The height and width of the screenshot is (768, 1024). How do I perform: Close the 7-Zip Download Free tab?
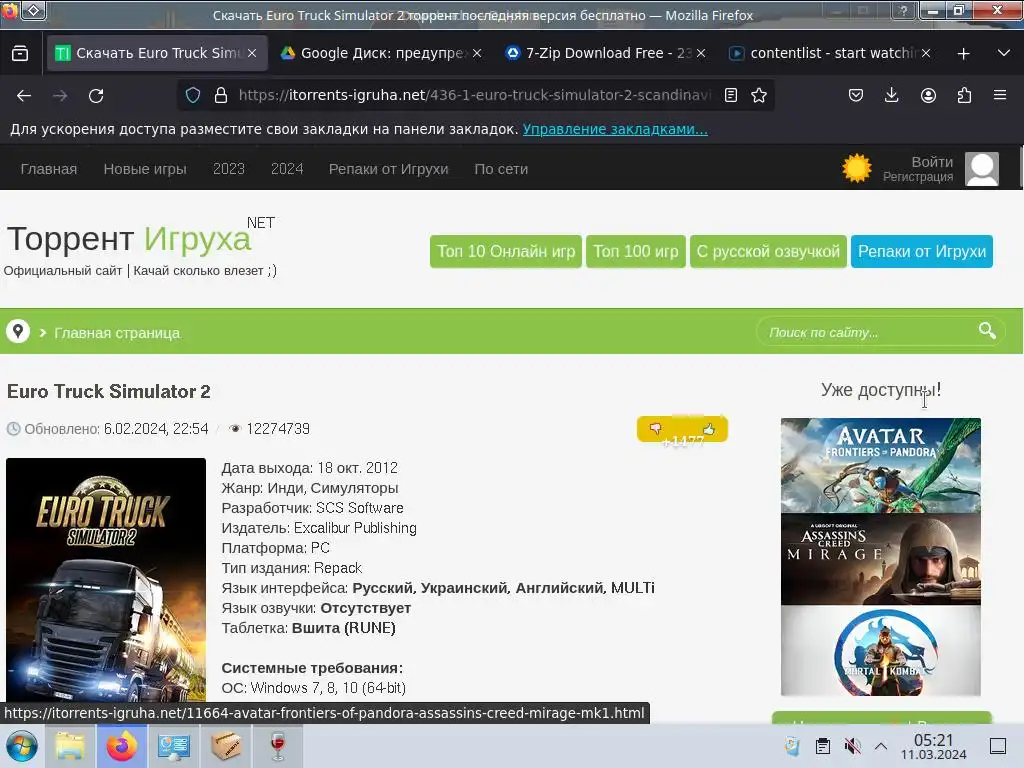[x=701, y=53]
